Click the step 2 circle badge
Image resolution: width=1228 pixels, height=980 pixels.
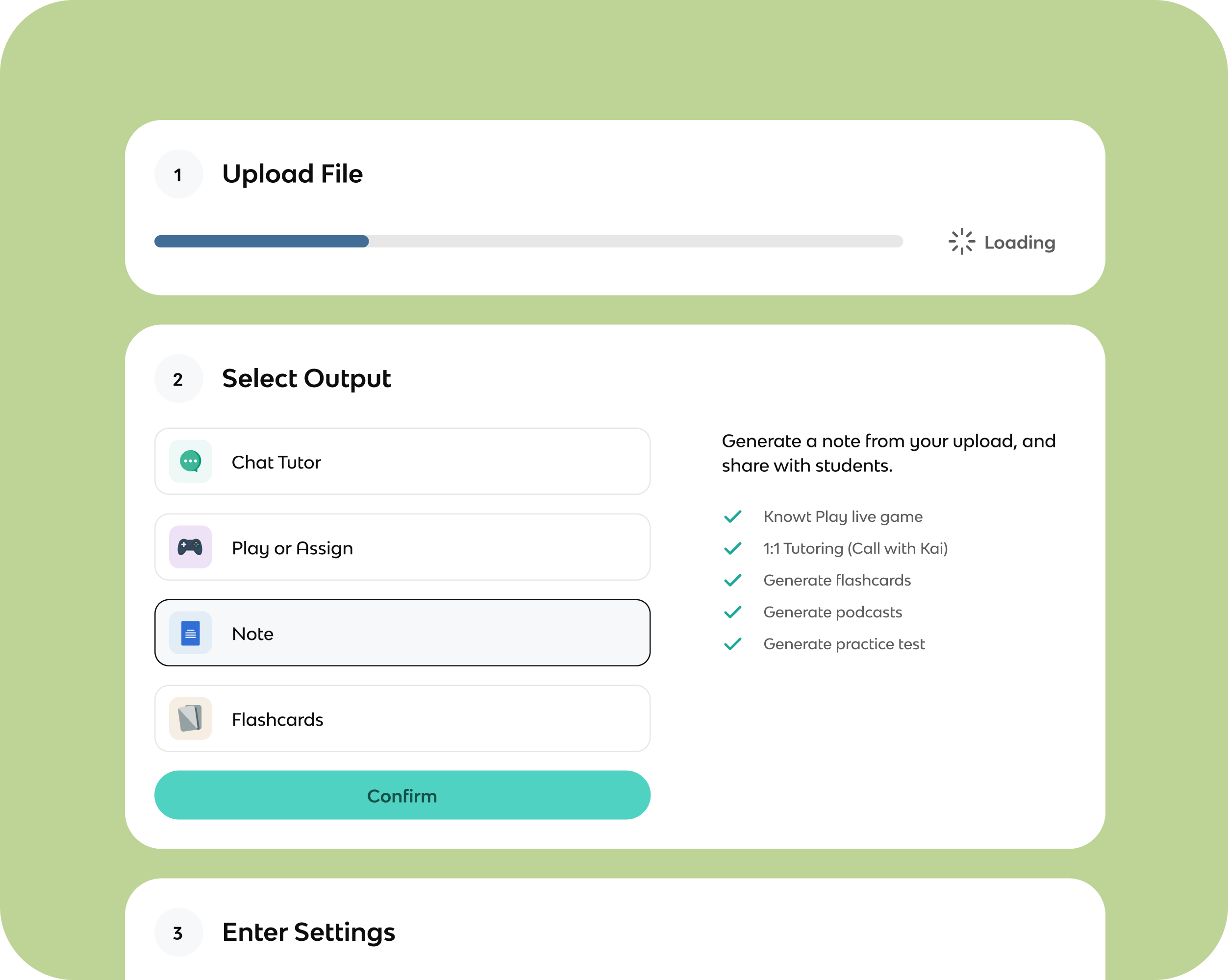(178, 379)
